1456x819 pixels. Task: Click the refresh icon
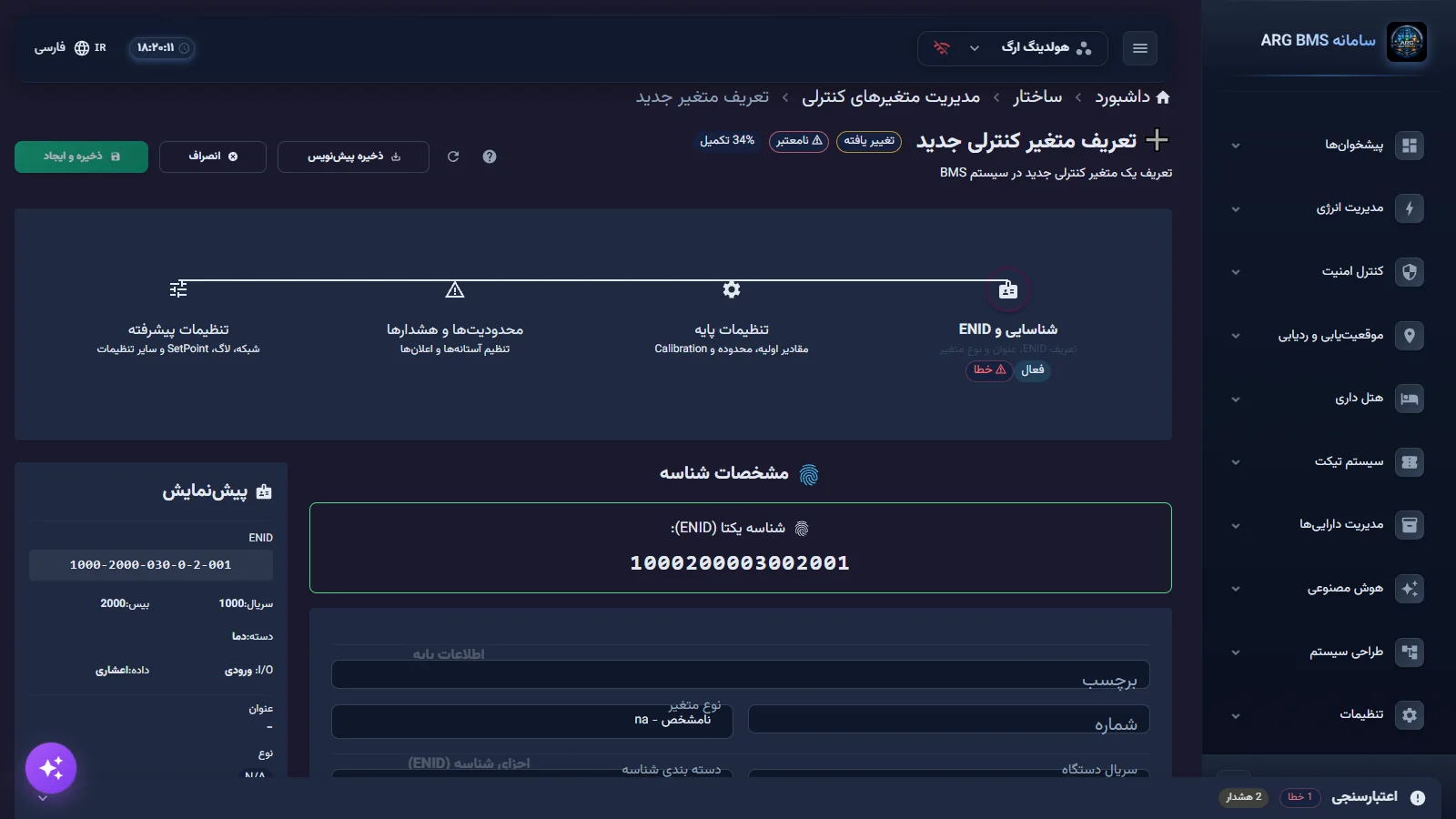click(453, 157)
